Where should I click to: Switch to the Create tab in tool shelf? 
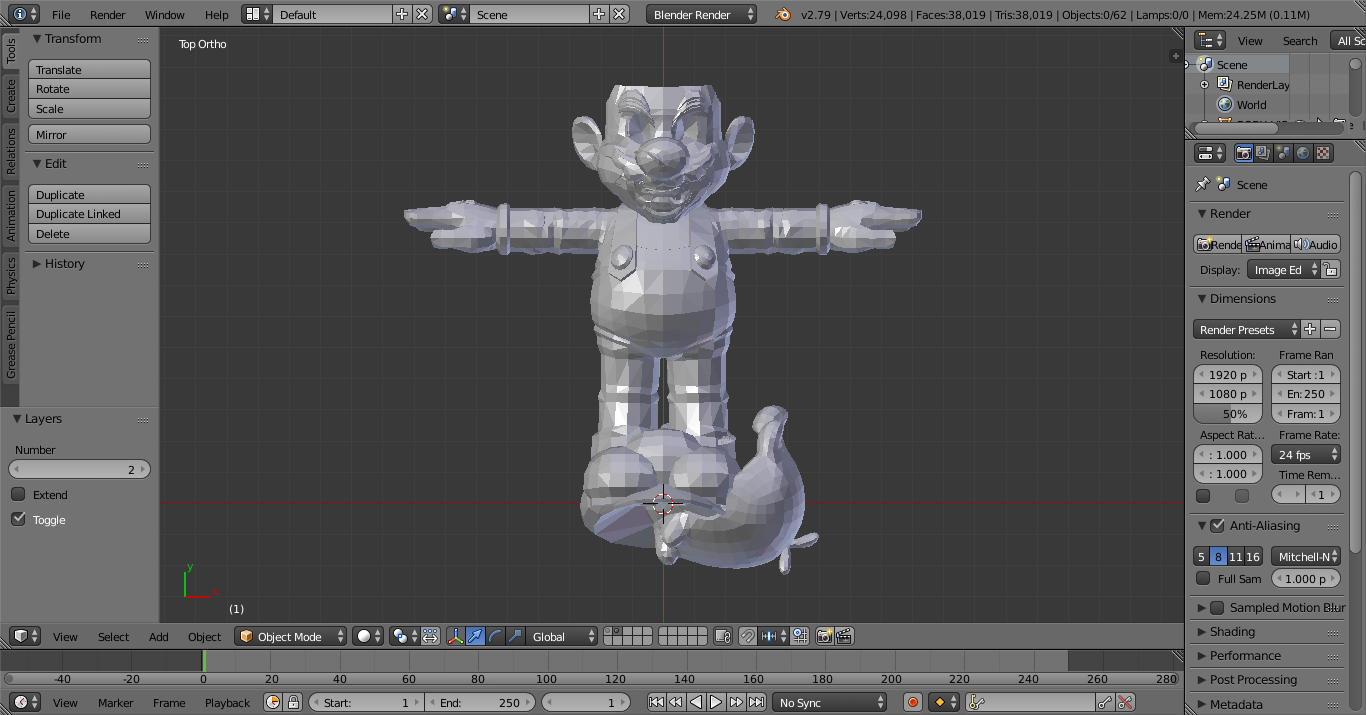[11, 95]
